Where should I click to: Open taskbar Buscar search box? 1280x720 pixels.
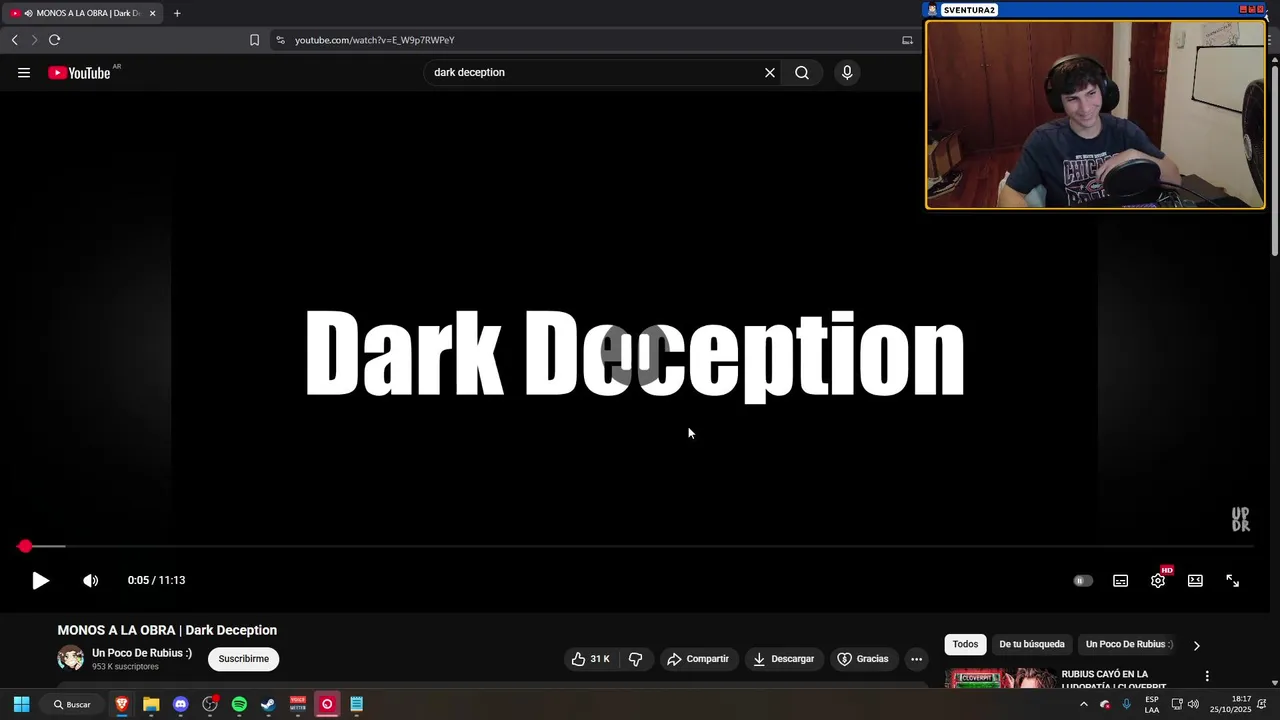pos(73,704)
